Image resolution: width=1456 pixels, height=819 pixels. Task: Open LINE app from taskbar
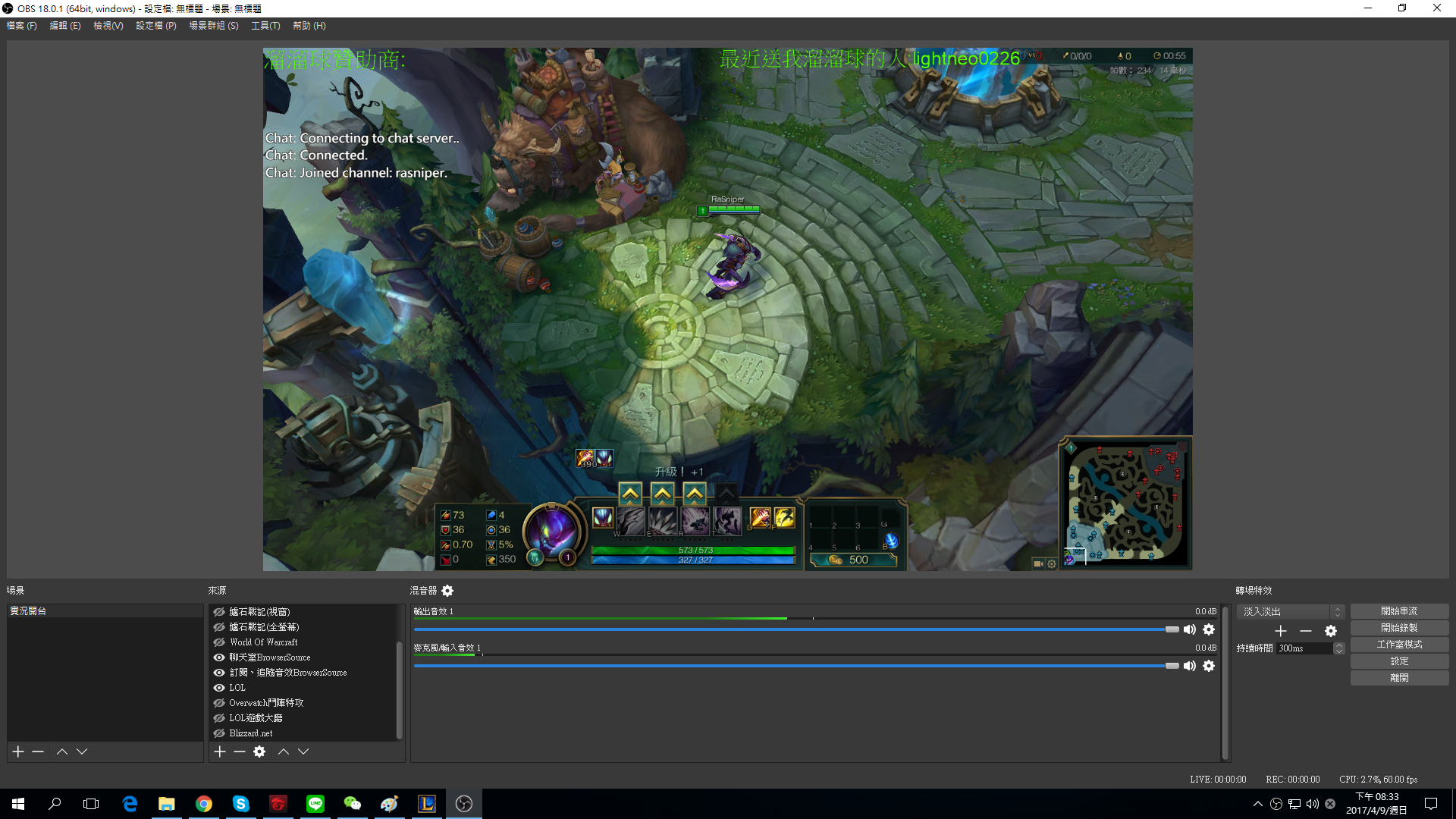[x=315, y=804]
